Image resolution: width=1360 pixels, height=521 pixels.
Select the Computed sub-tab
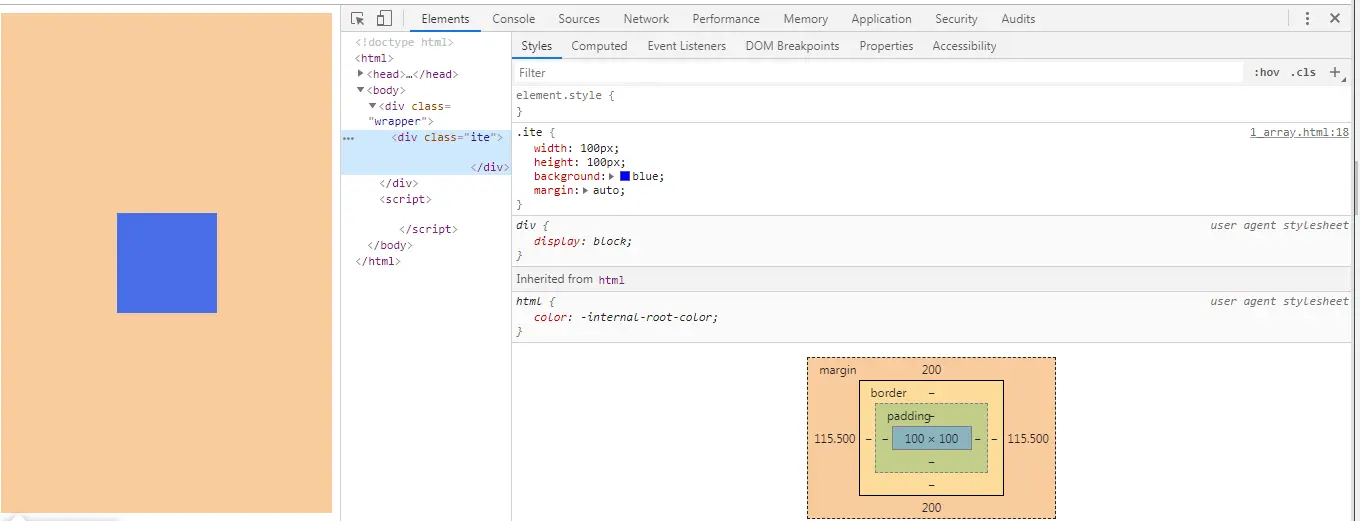pos(599,46)
